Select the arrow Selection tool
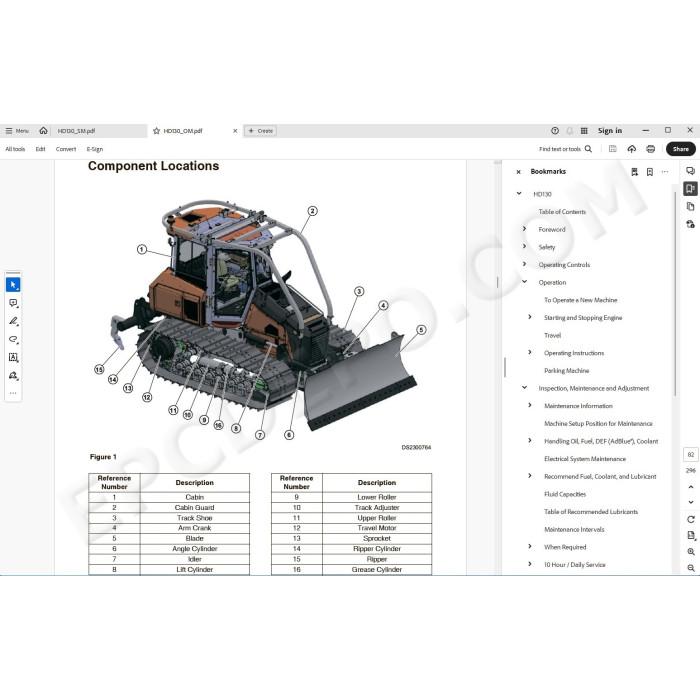This screenshot has height=700, width=700. click(13, 285)
